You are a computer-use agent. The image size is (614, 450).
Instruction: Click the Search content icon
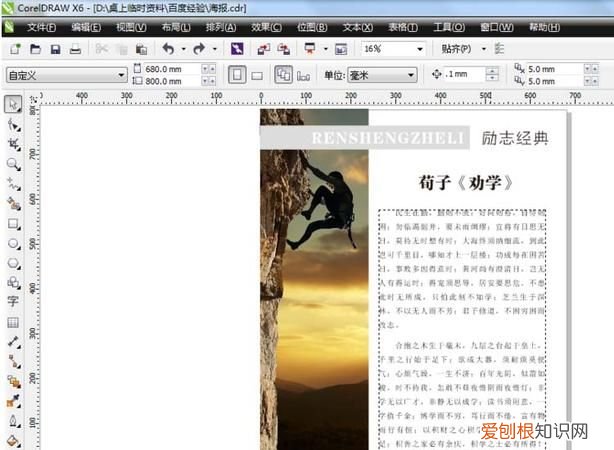[x=237, y=49]
